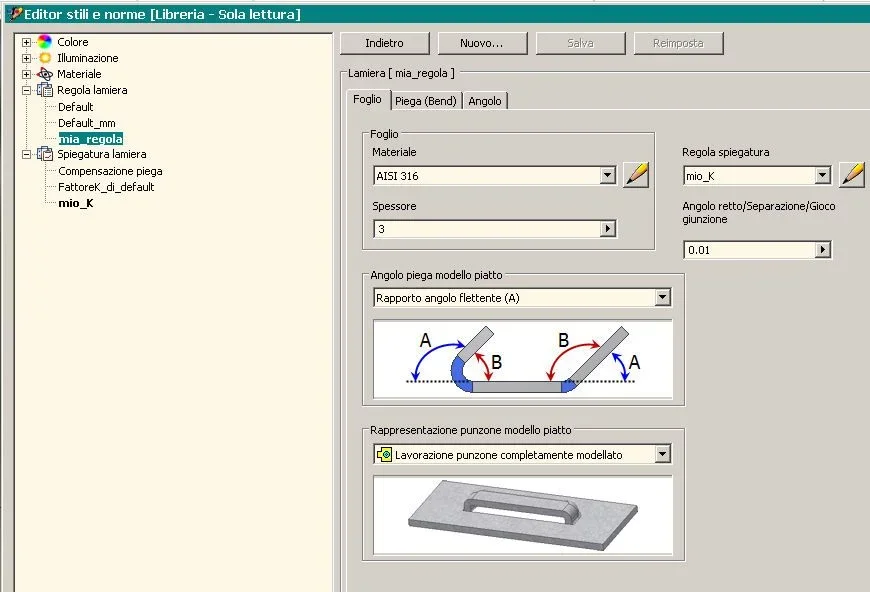Click the Spiegatura lamiera icon
This screenshot has width=870, height=592.
point(44,154)
